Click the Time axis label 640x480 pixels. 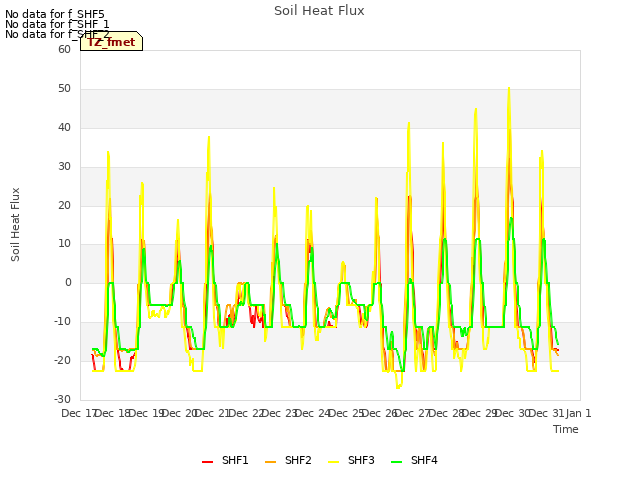pos(566,429)
